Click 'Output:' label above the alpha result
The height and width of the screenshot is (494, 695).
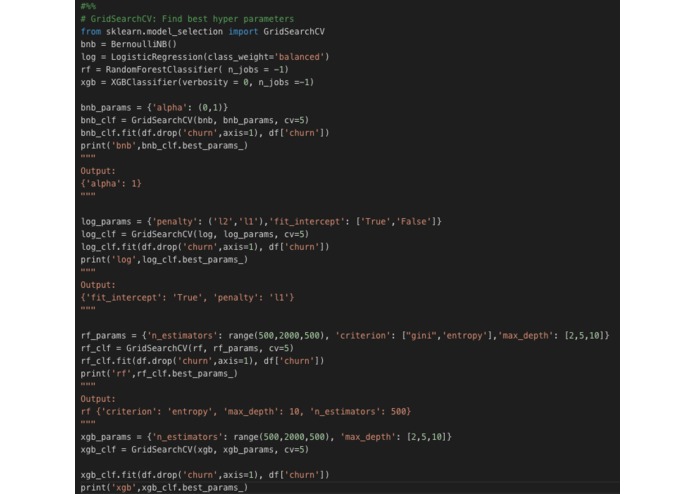(x=98, y=171)
